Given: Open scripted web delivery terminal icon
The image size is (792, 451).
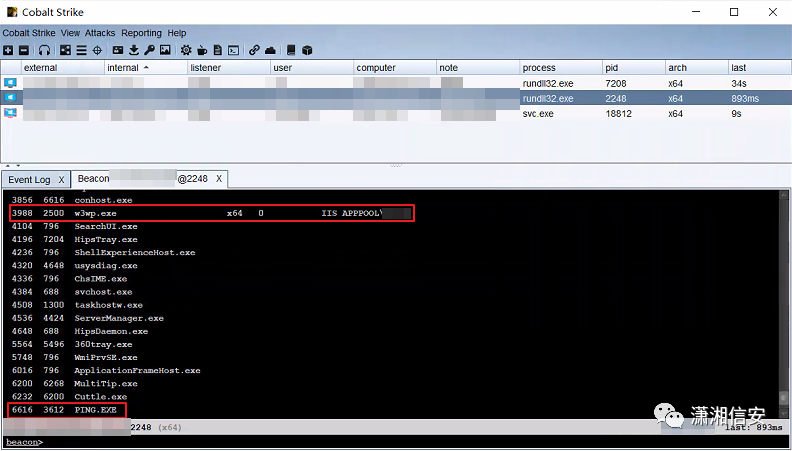Looking at the screenshot, I should tap(233, 50).
